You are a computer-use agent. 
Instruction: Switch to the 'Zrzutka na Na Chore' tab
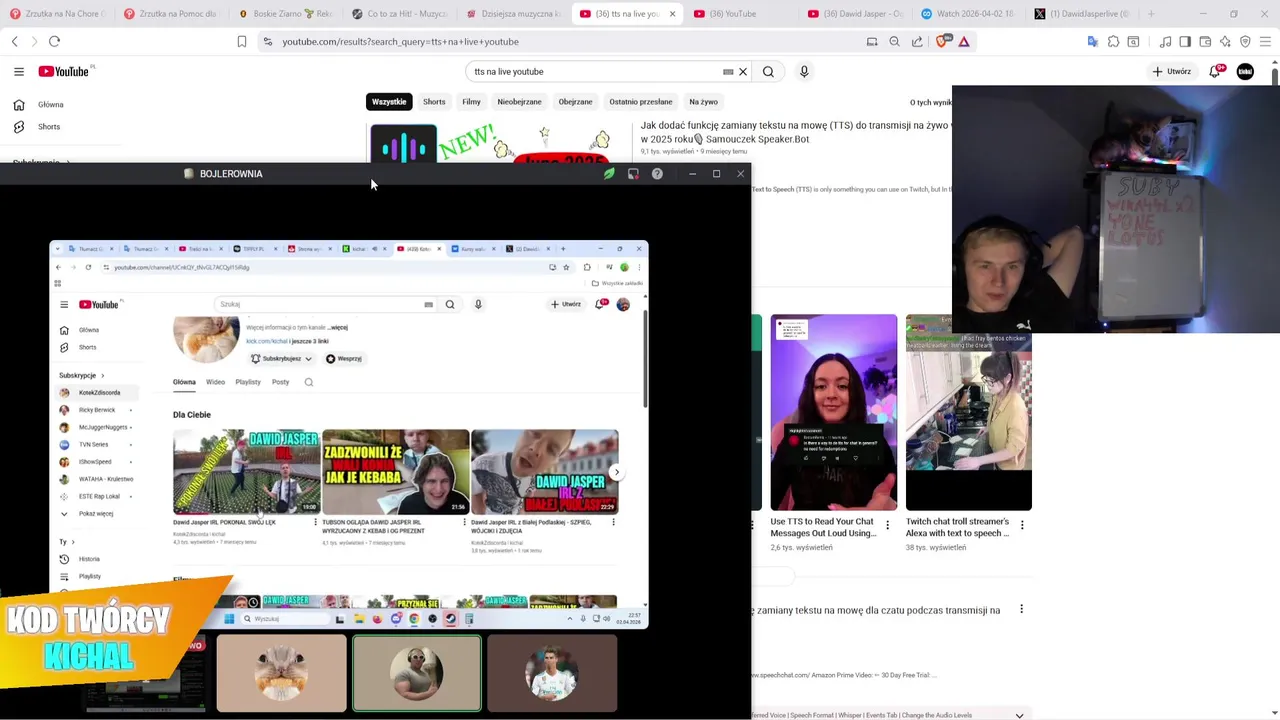(56, 14)
